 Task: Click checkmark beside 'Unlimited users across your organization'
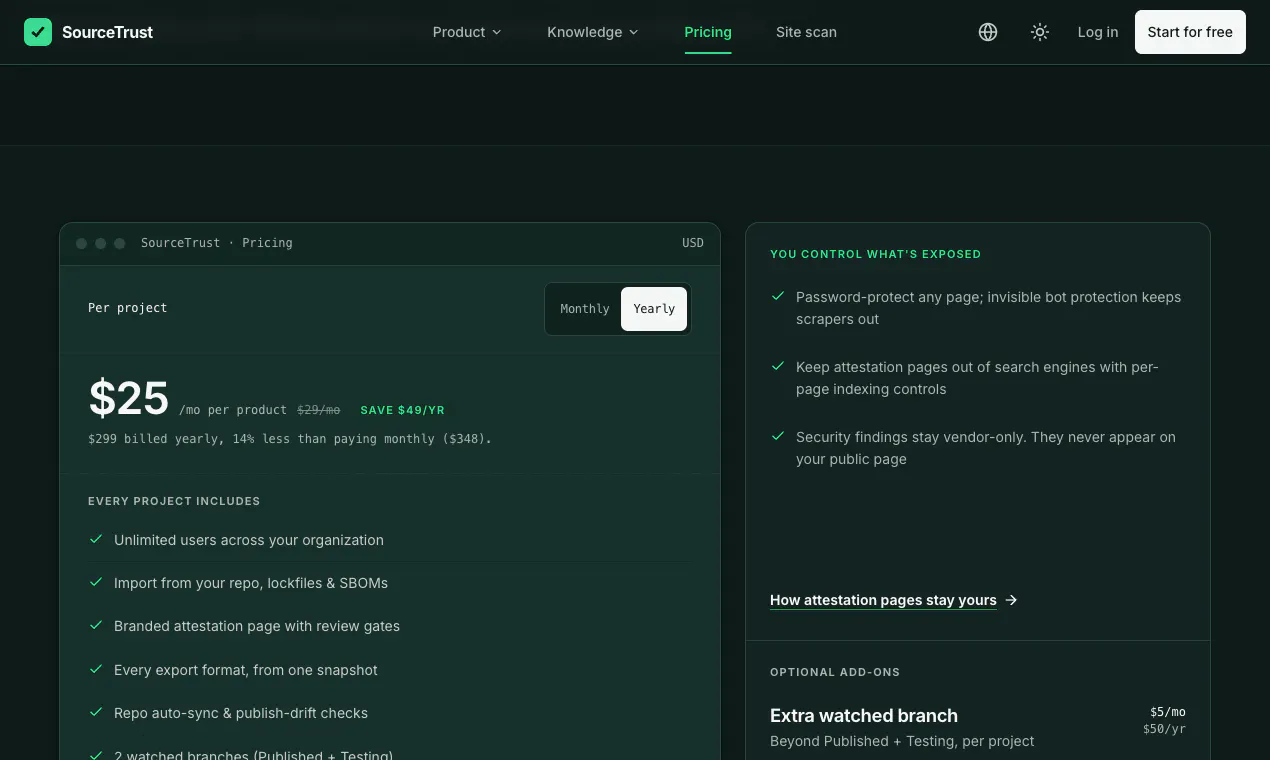click(96, 539)
